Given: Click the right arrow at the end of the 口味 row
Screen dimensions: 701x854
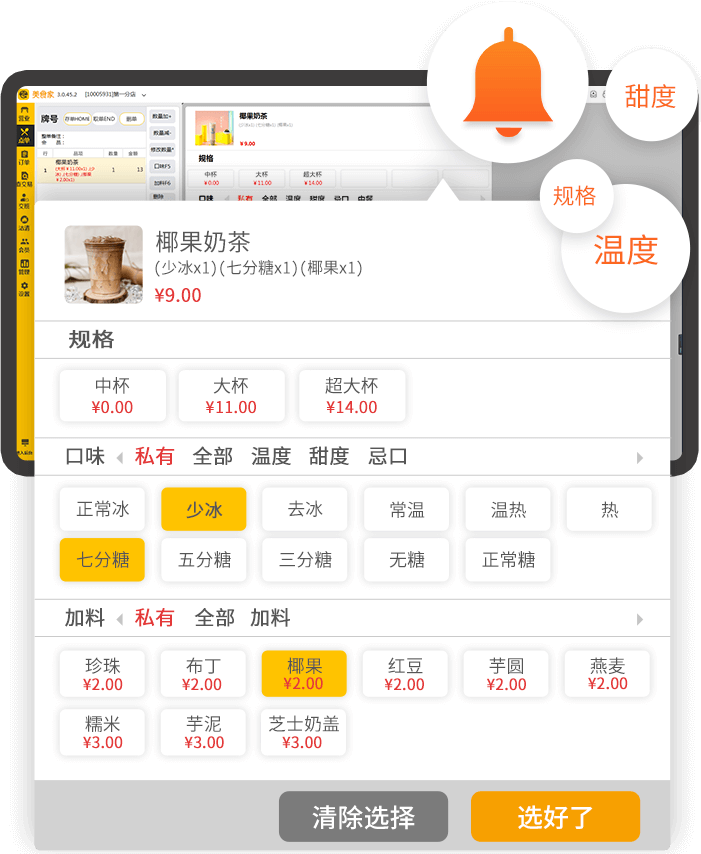Looking at the screenshot, I should tap(639, 458).
